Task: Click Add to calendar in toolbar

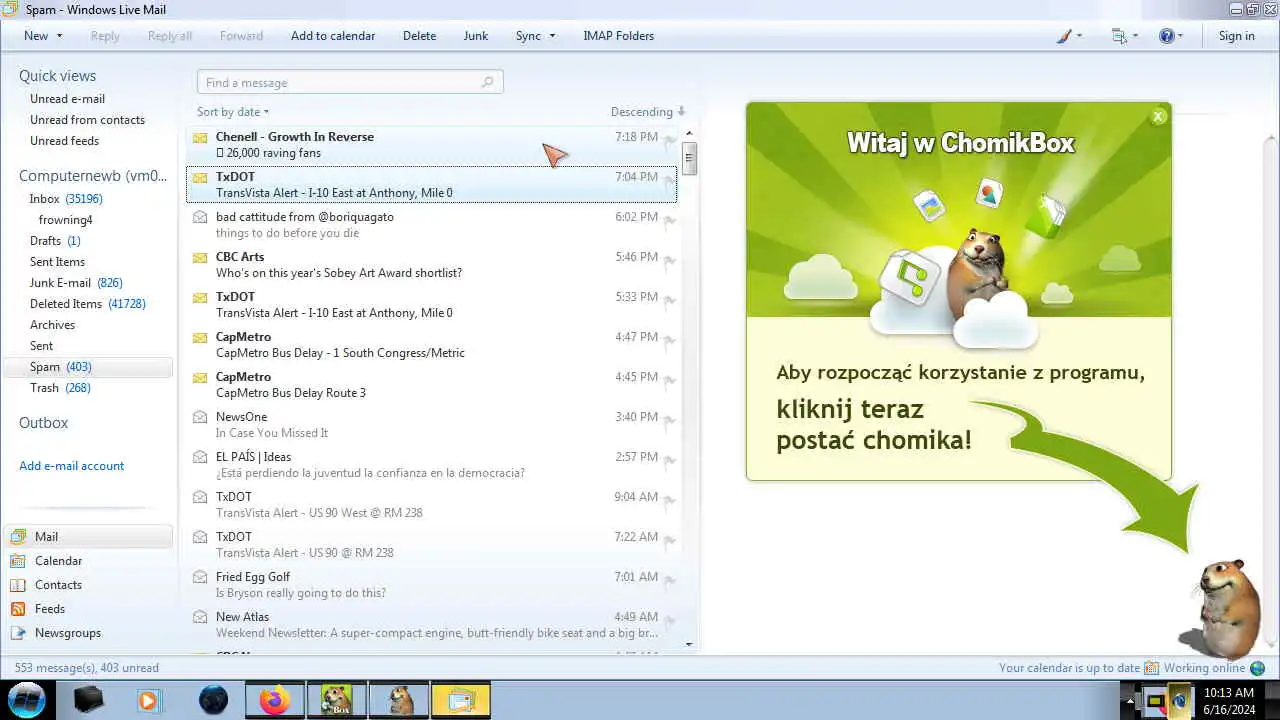Action: coord(333,36)
